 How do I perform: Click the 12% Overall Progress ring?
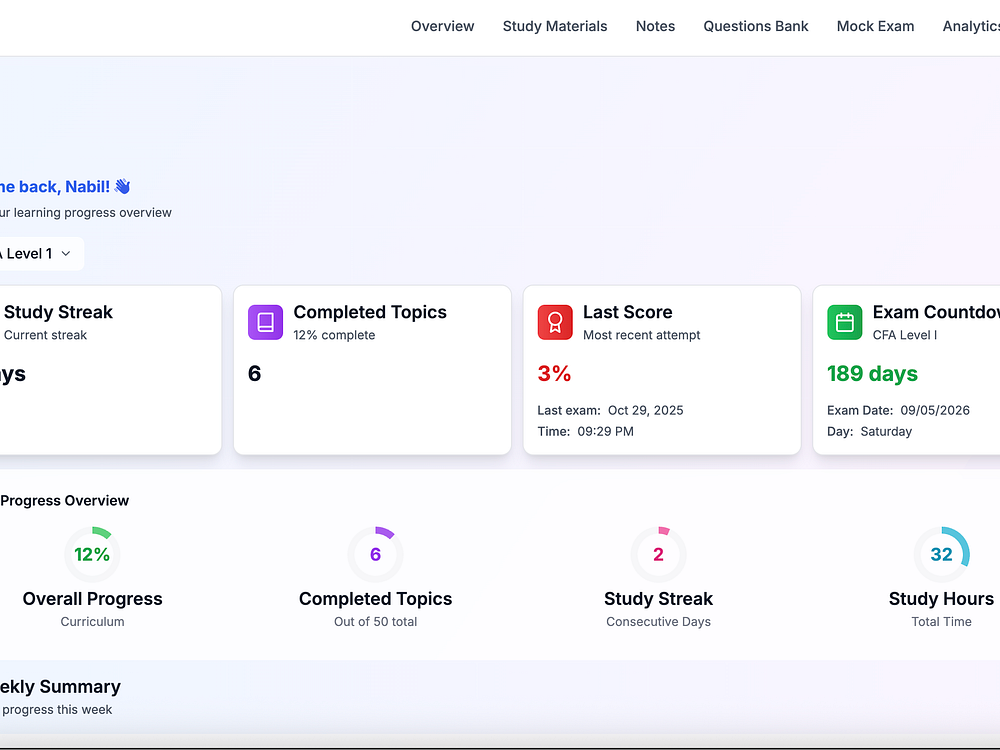pos(92,554)
